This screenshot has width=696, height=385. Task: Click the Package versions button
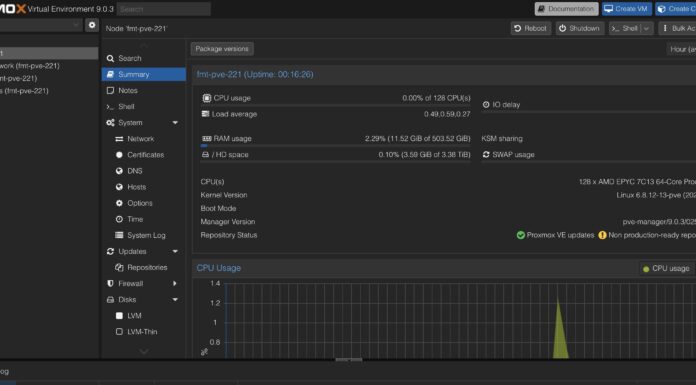click(222, 49)
